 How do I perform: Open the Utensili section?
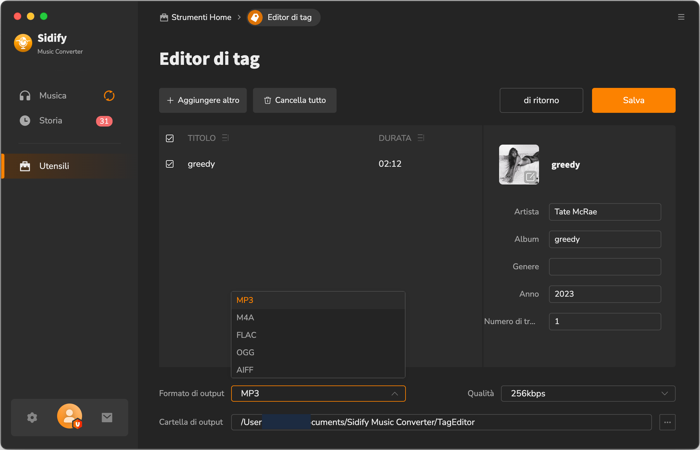(66, 166)
